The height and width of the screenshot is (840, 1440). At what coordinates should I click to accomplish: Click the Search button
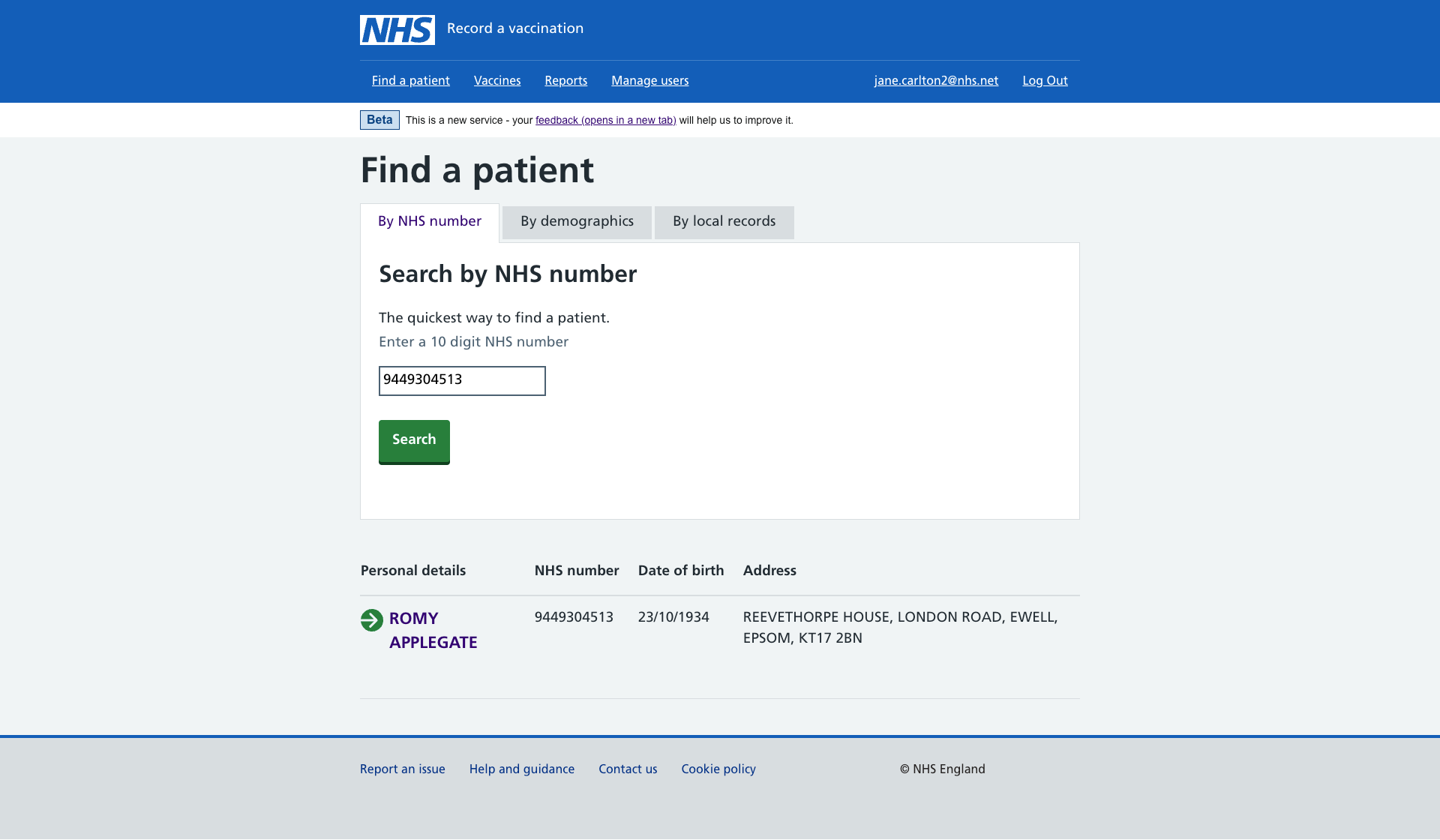[x=414, y=441]
